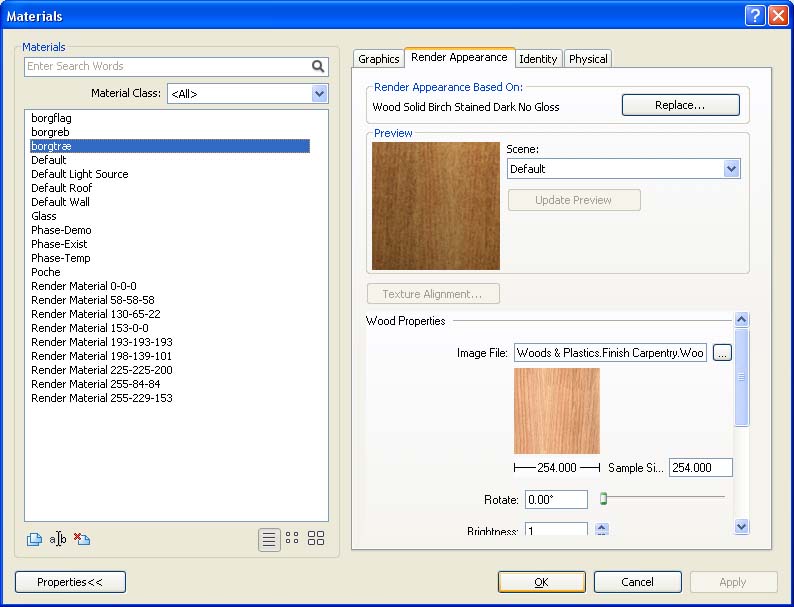The width and height of the screenshot is (794, 607).
Task: Click the Sample Size input field
Action: 700,468
